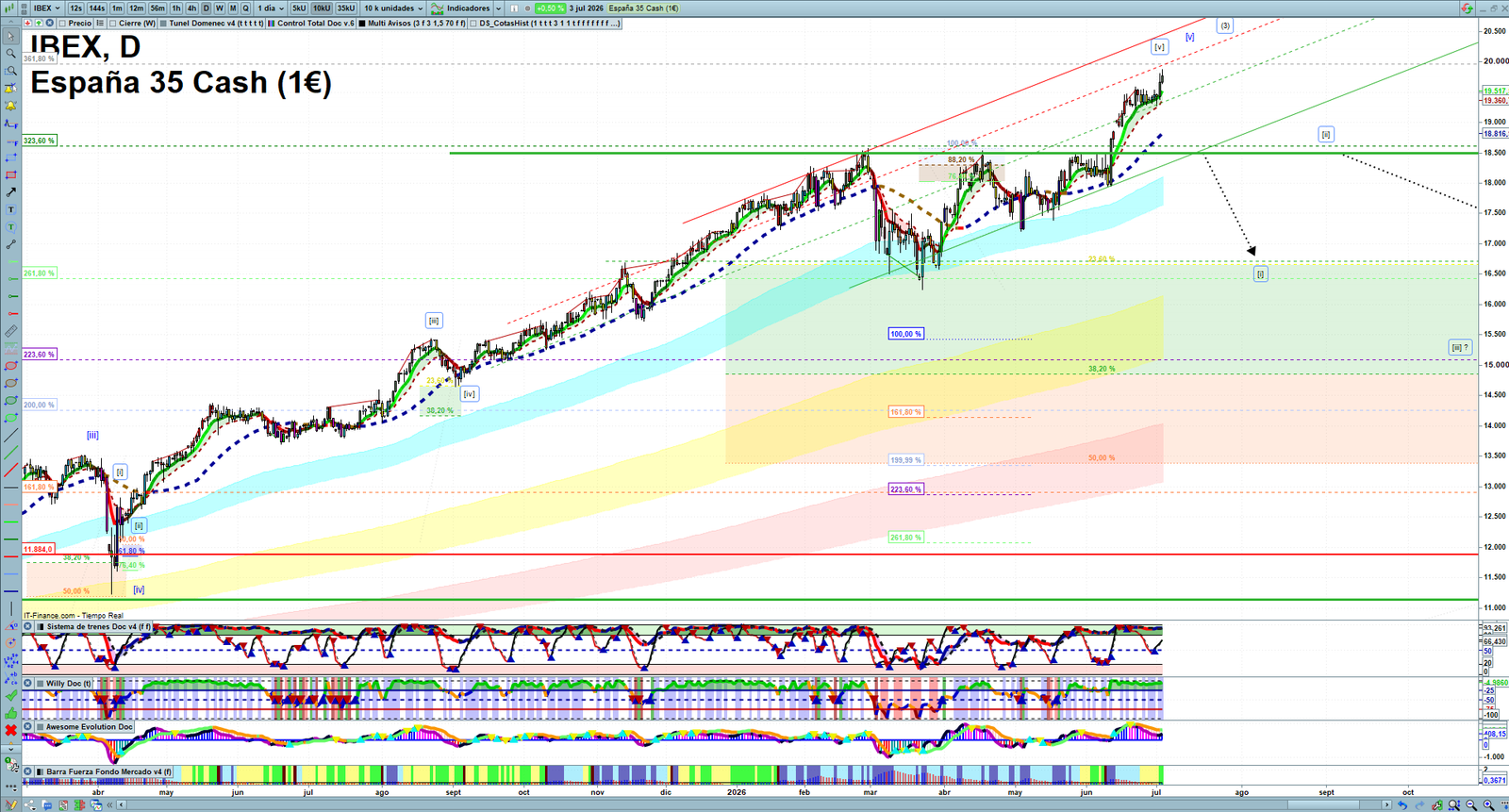Viewport: 1509px width, 812px height.
Task: Select the 144s timeframe
Action: 97,8
